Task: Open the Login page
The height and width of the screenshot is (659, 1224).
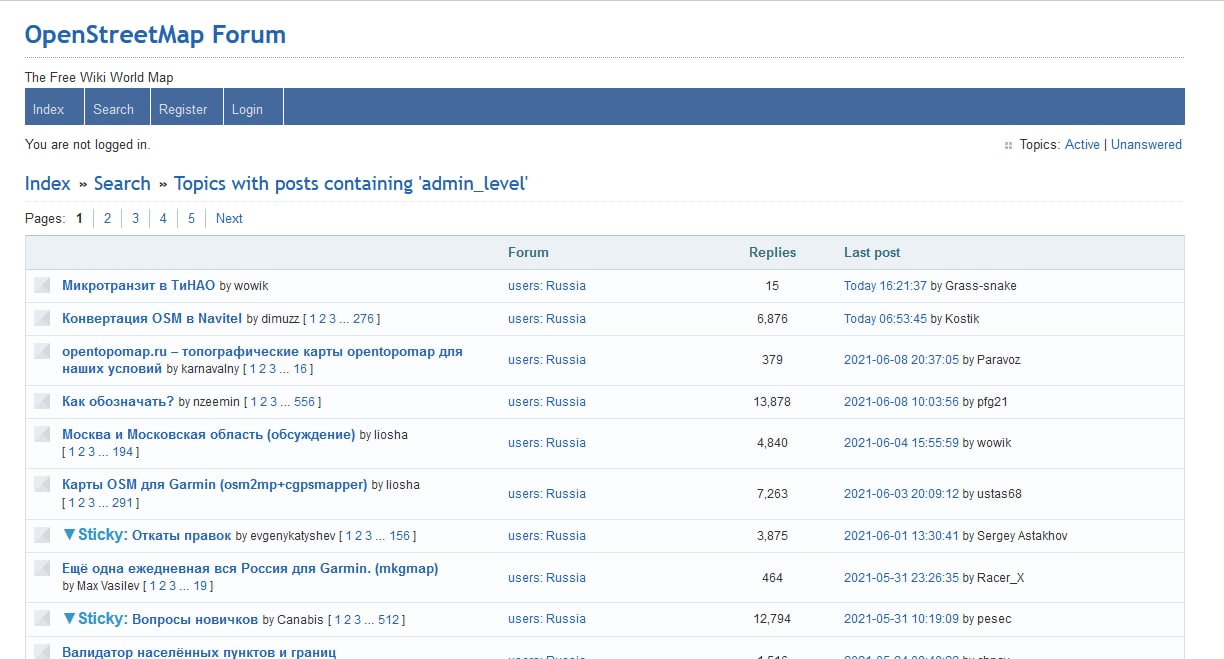Action: [x=247, y=109]
